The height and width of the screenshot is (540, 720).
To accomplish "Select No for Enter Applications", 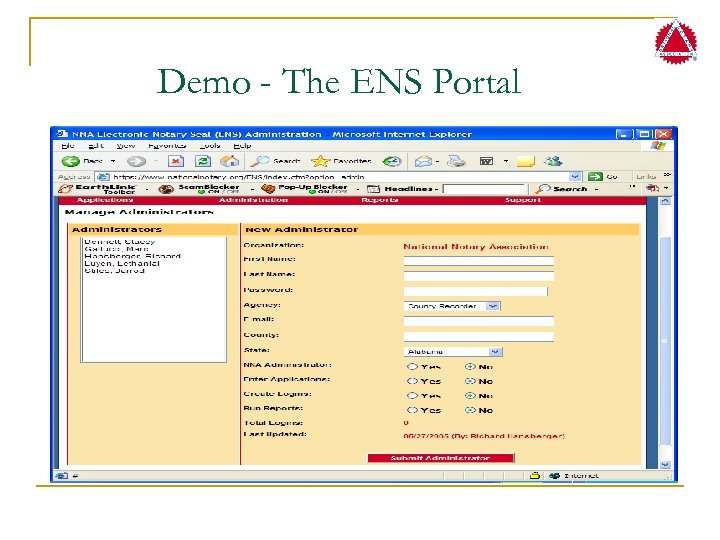I will tap(470, 381).
